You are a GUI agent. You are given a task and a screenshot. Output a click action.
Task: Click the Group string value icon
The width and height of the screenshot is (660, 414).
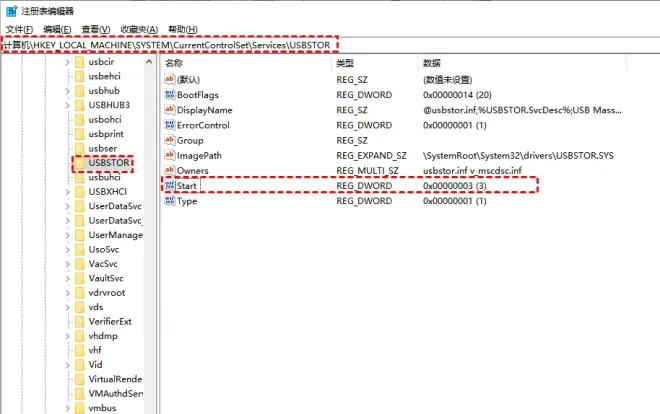coord(170,140)
